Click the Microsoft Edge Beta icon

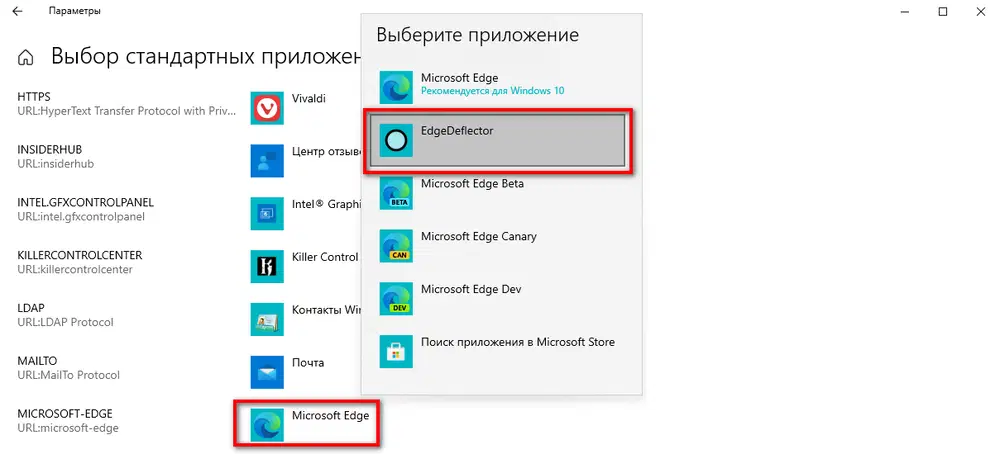pos(396,194)
